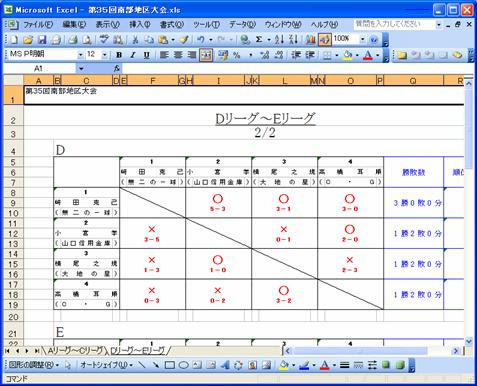477x386 pixels.
Task: Open the Insert menu
Action: point(140,24)
